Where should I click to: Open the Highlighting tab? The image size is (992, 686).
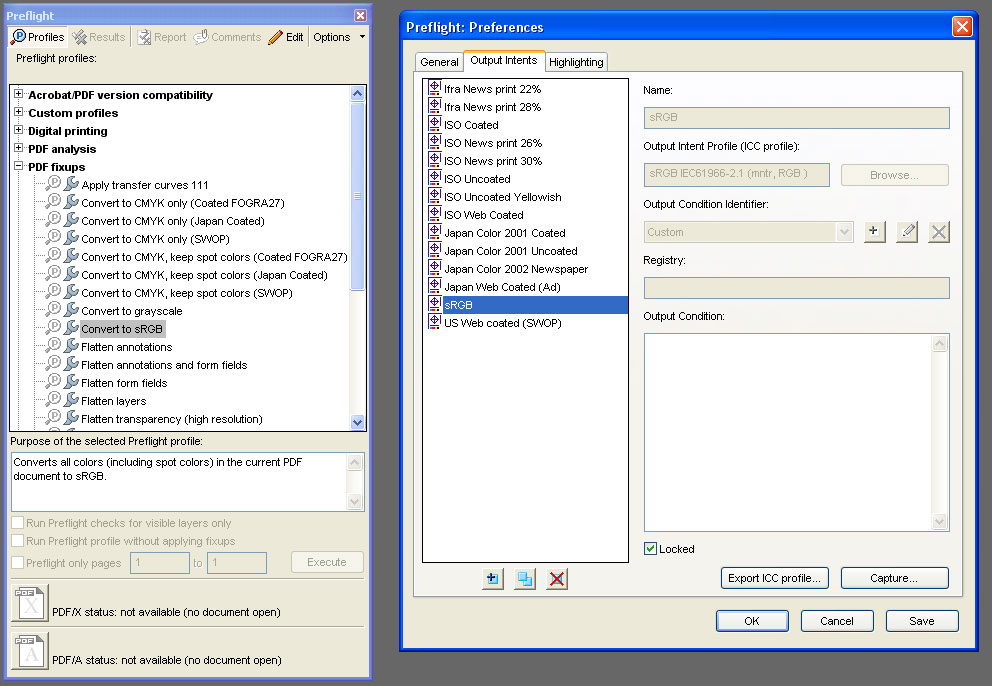click(576, 62)
